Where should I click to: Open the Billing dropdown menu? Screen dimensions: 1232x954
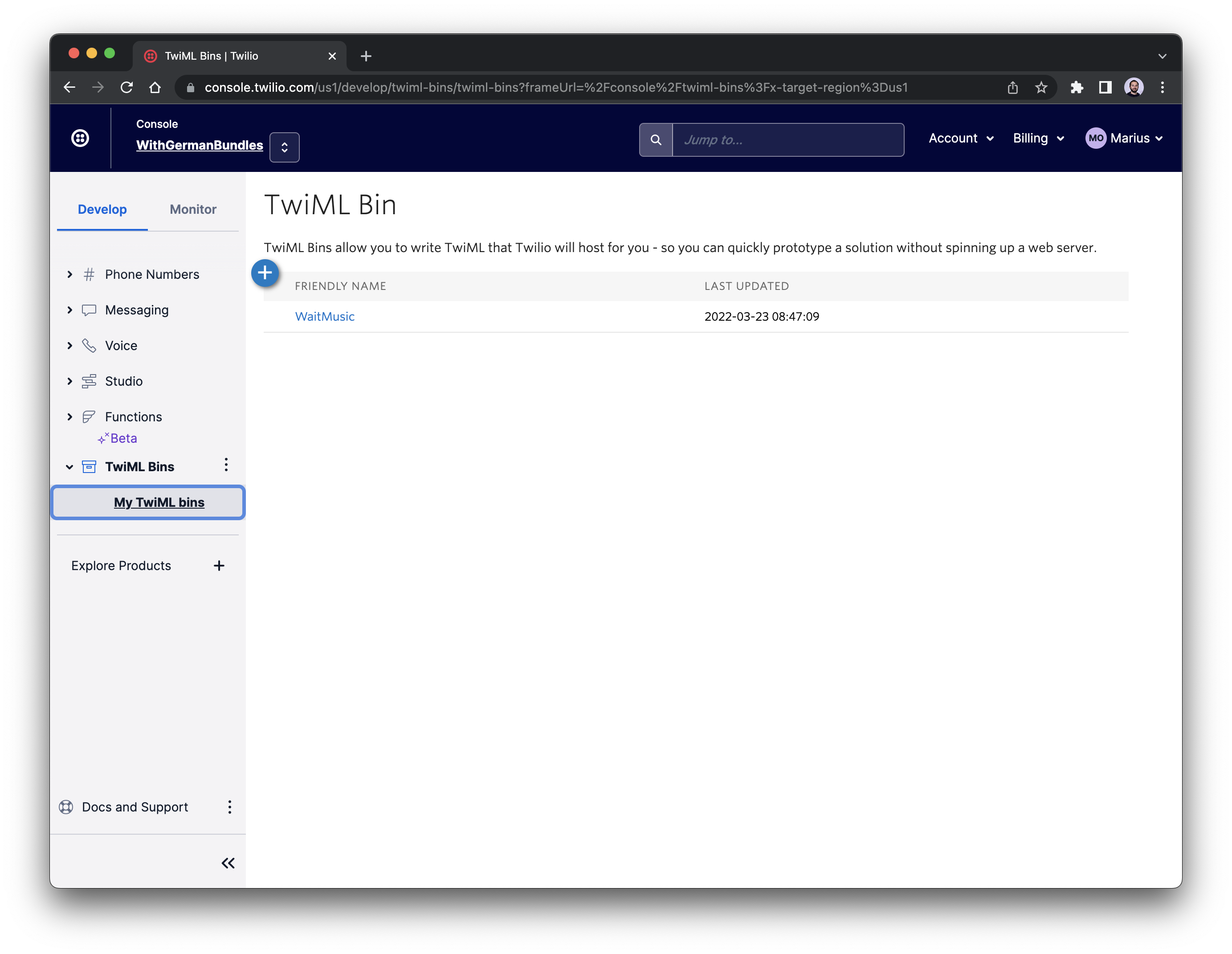tap(1037, 138)
